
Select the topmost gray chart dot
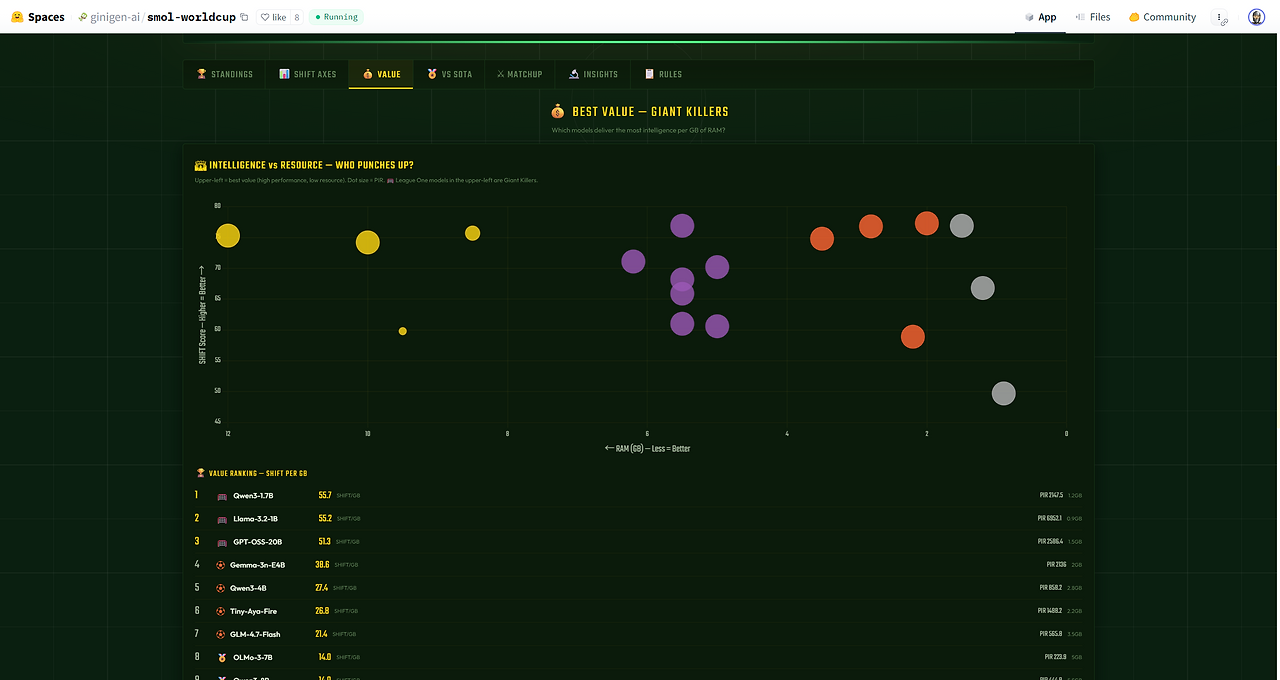962,226
